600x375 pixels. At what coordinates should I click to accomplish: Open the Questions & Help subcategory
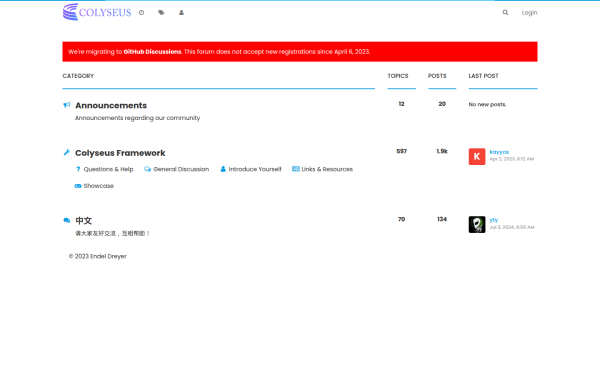(x=108, y=169)
